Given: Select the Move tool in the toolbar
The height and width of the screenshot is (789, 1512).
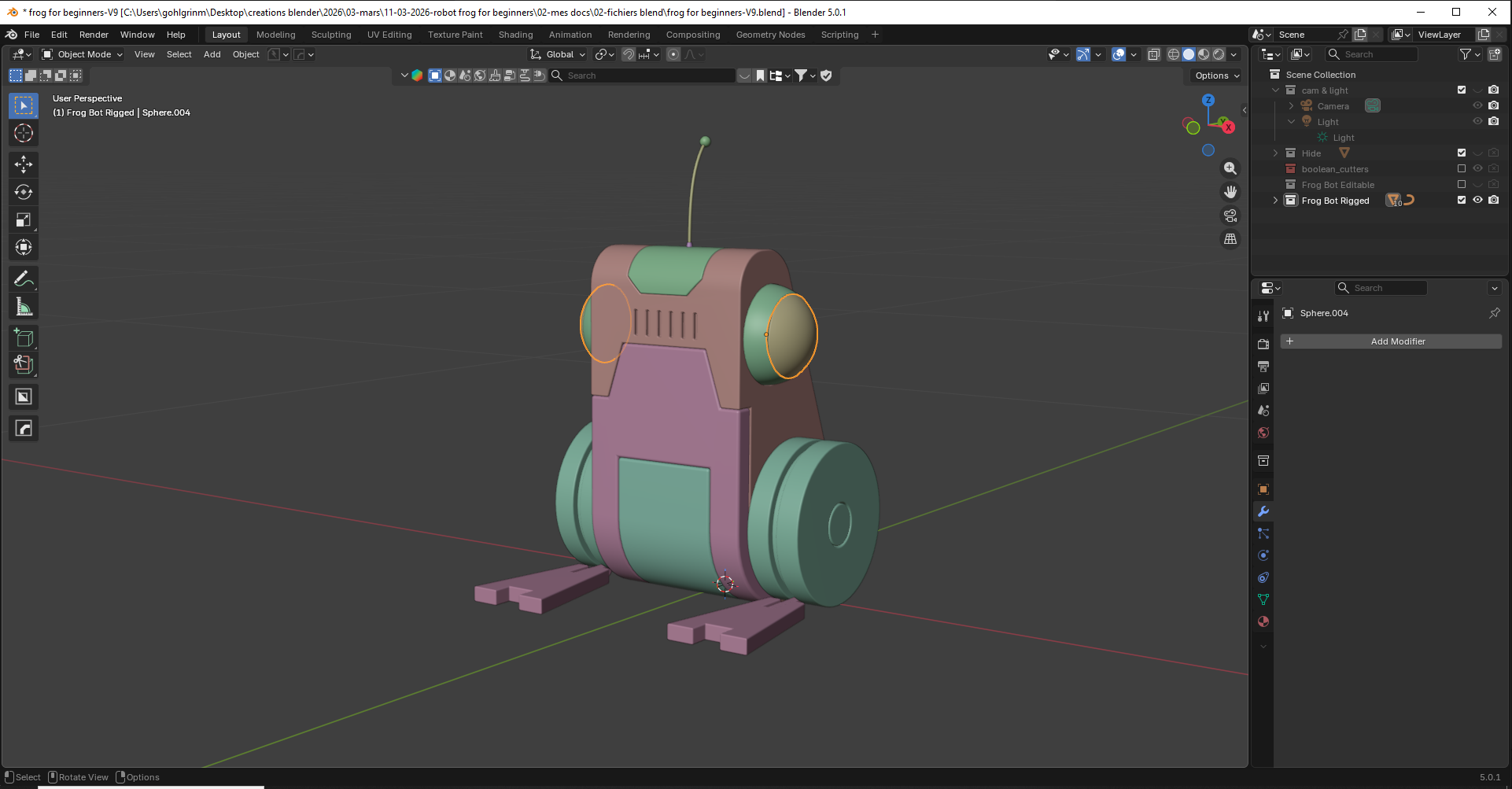Looking at the screenshot, I should tap(24, 164).
